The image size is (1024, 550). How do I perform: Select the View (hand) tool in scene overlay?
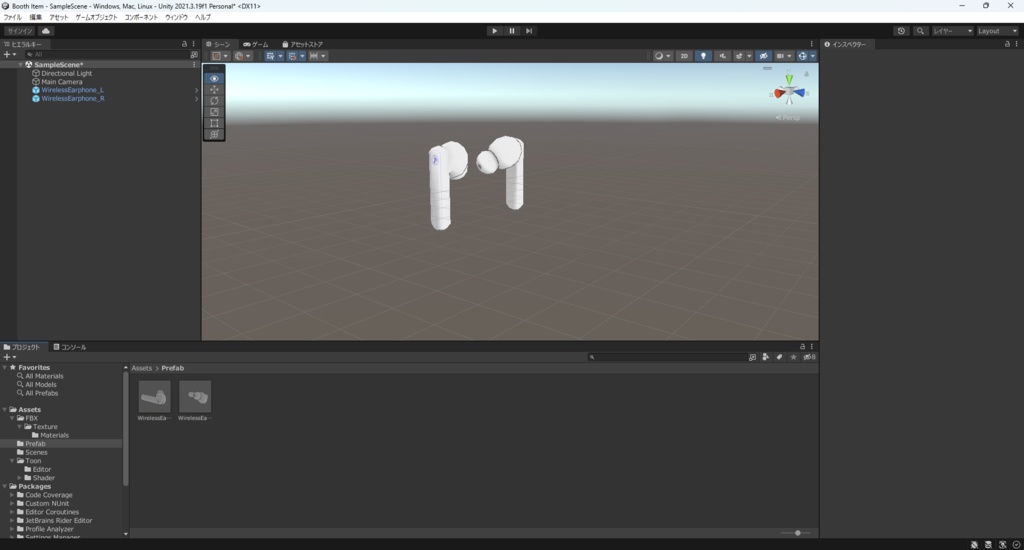coord(214,78)
